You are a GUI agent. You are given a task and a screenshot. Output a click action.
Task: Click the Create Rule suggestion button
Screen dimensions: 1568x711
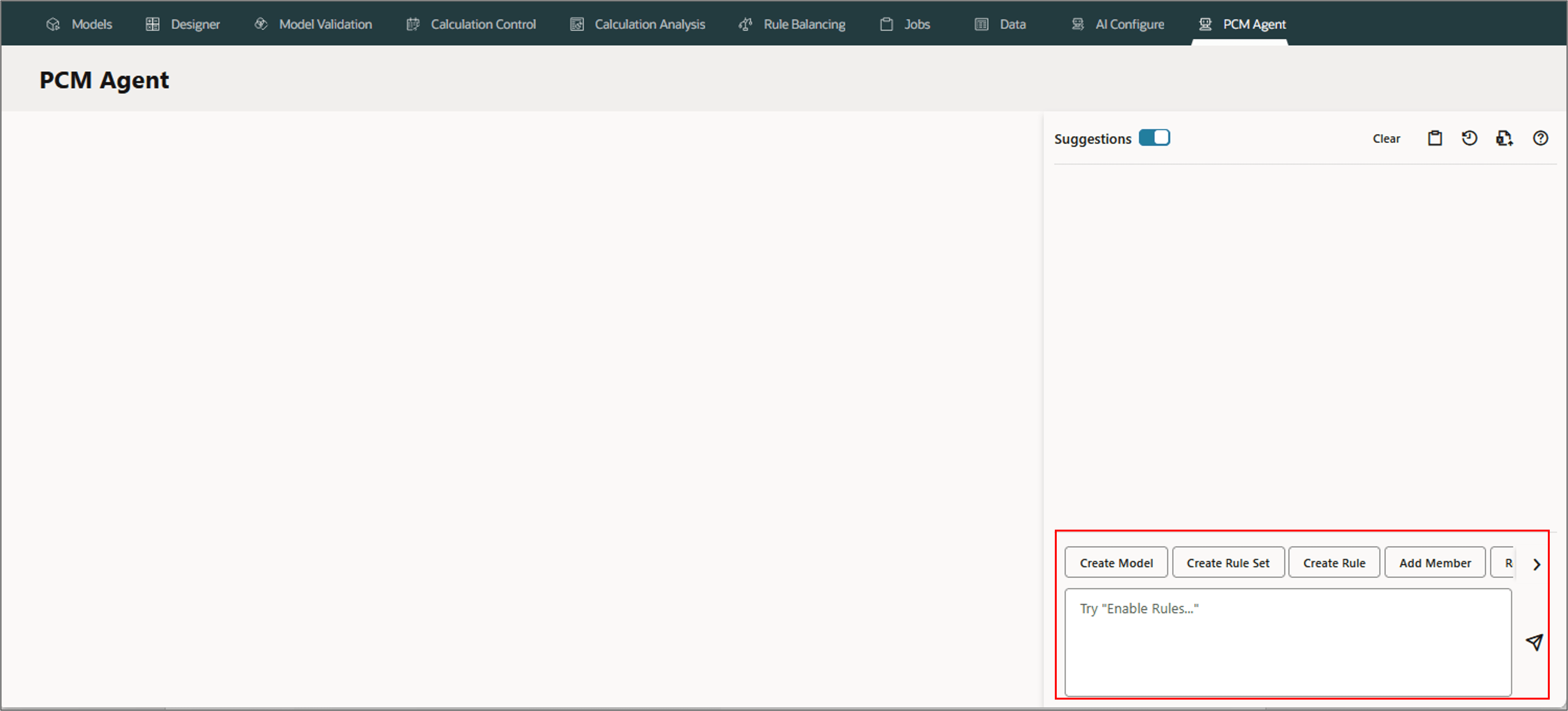pyautogui.click(x=1333, y=562)
